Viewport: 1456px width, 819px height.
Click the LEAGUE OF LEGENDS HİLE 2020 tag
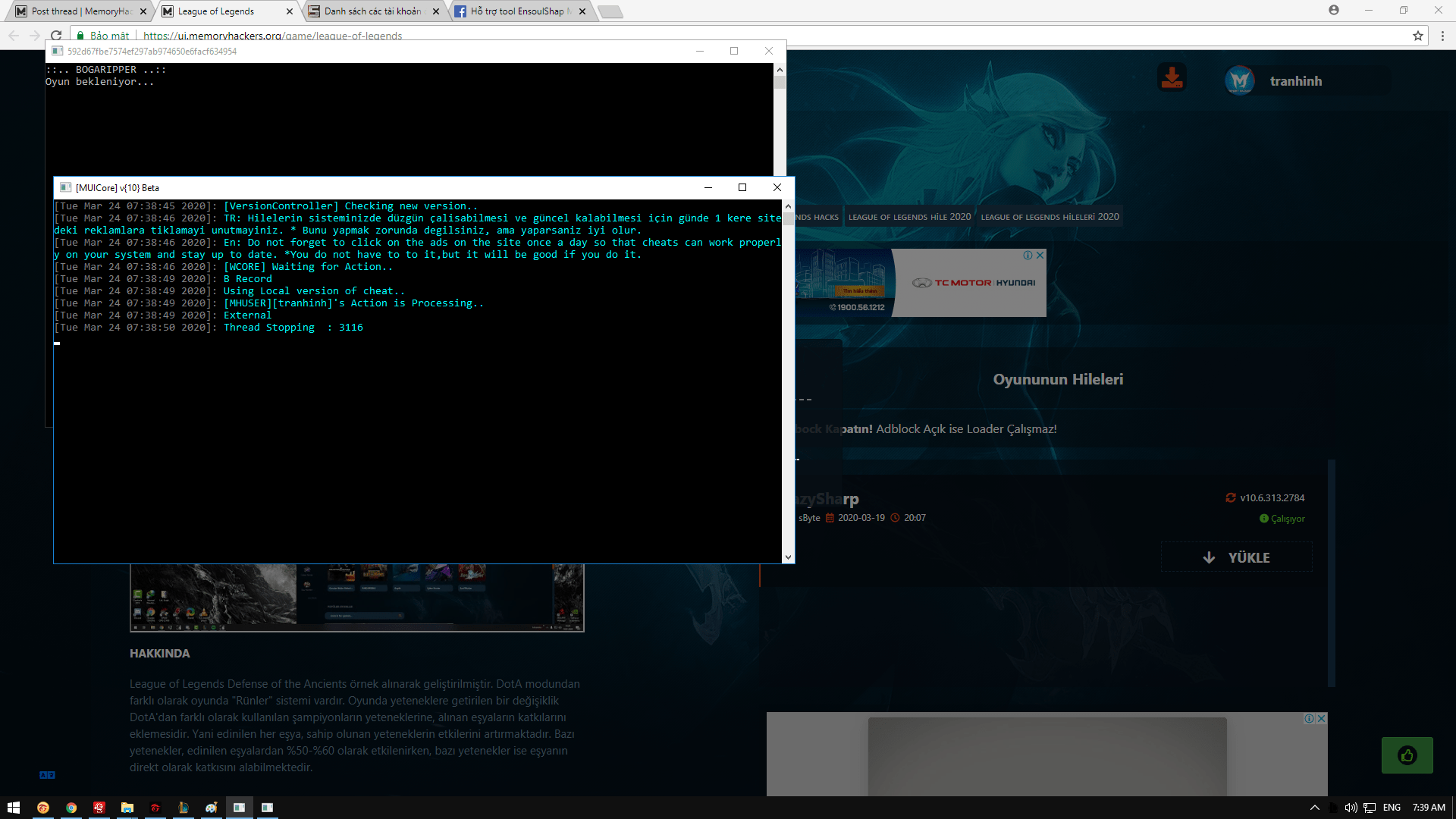pyautogui.click(x=909, y=217)
